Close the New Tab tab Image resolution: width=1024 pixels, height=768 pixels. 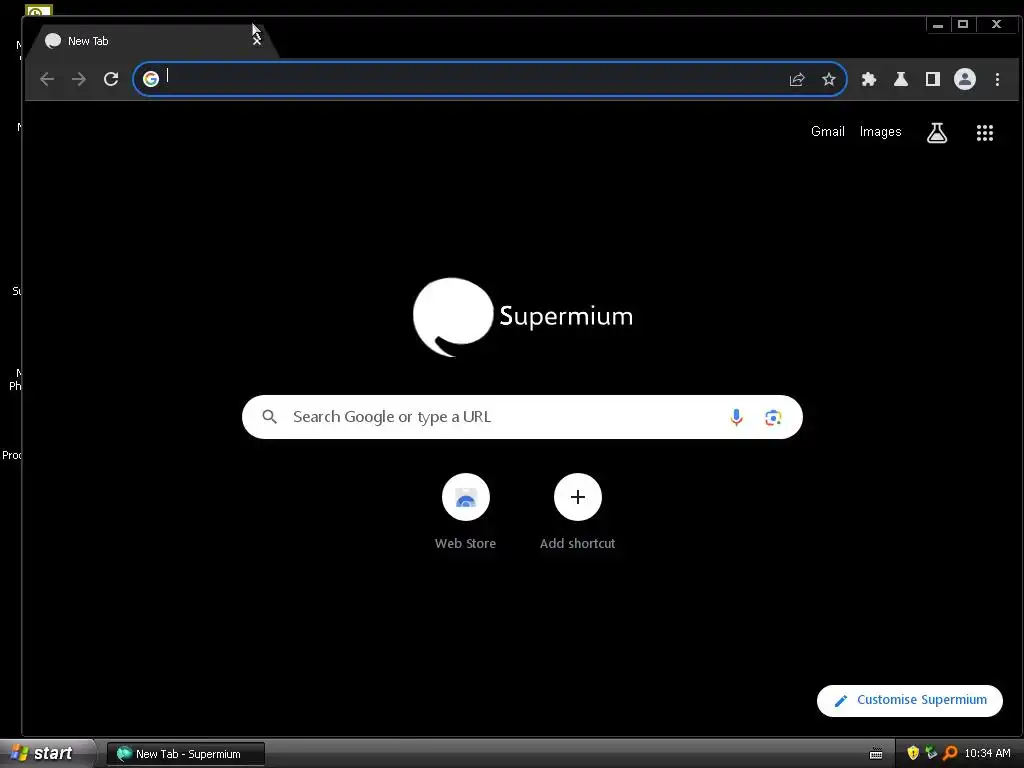pos(257,40)
